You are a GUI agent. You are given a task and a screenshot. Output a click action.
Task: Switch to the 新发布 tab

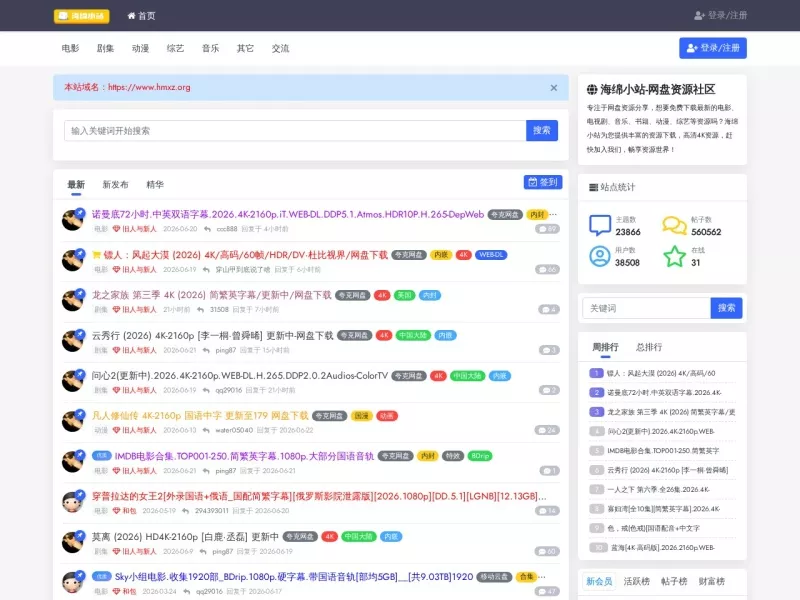115,185
